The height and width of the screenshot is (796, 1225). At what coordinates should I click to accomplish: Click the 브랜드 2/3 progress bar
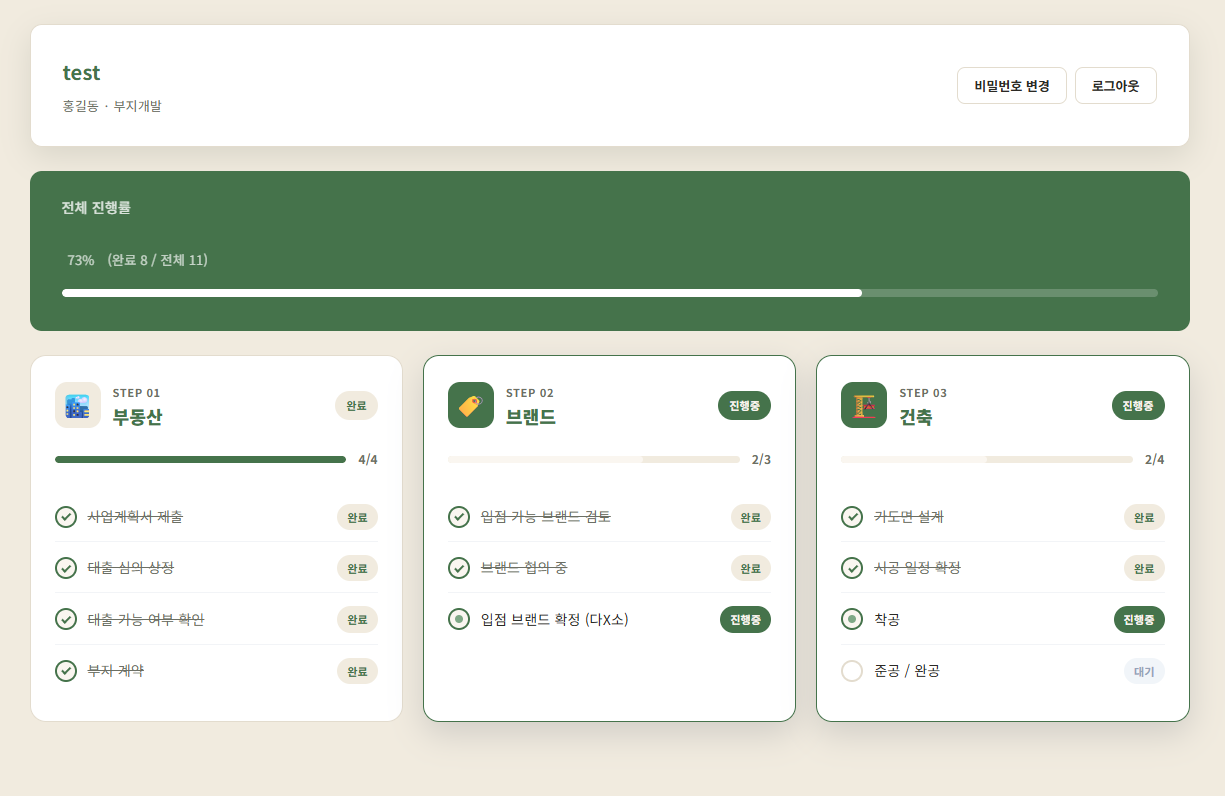click(594, 460)
